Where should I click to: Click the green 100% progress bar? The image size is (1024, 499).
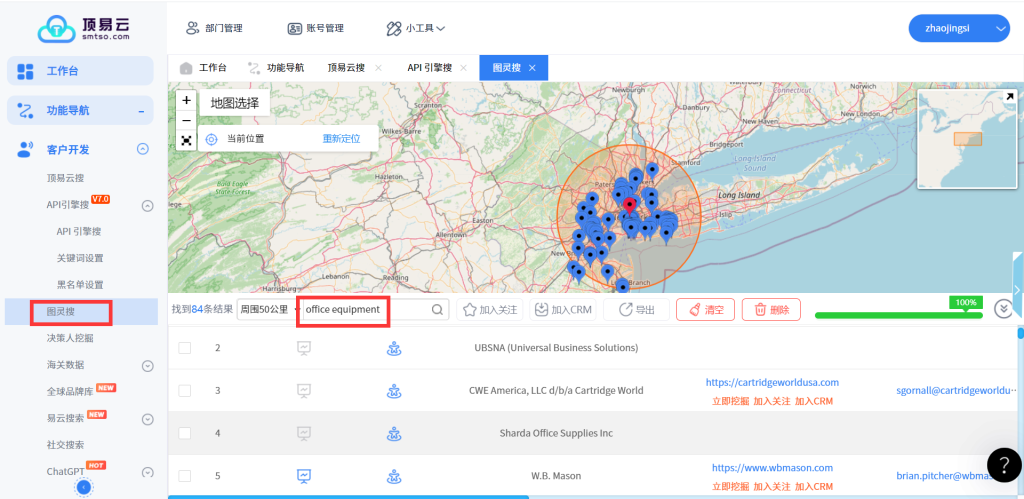point(898,315)
